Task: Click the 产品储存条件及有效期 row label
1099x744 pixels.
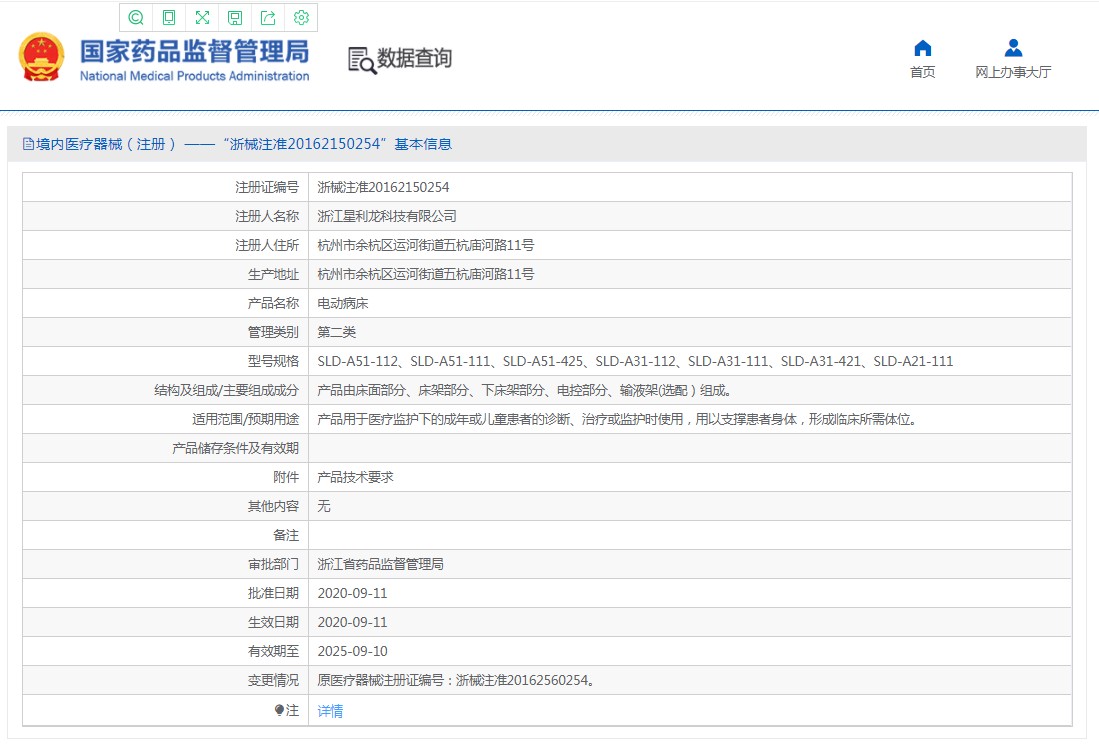Action: (x=236, y=448)
